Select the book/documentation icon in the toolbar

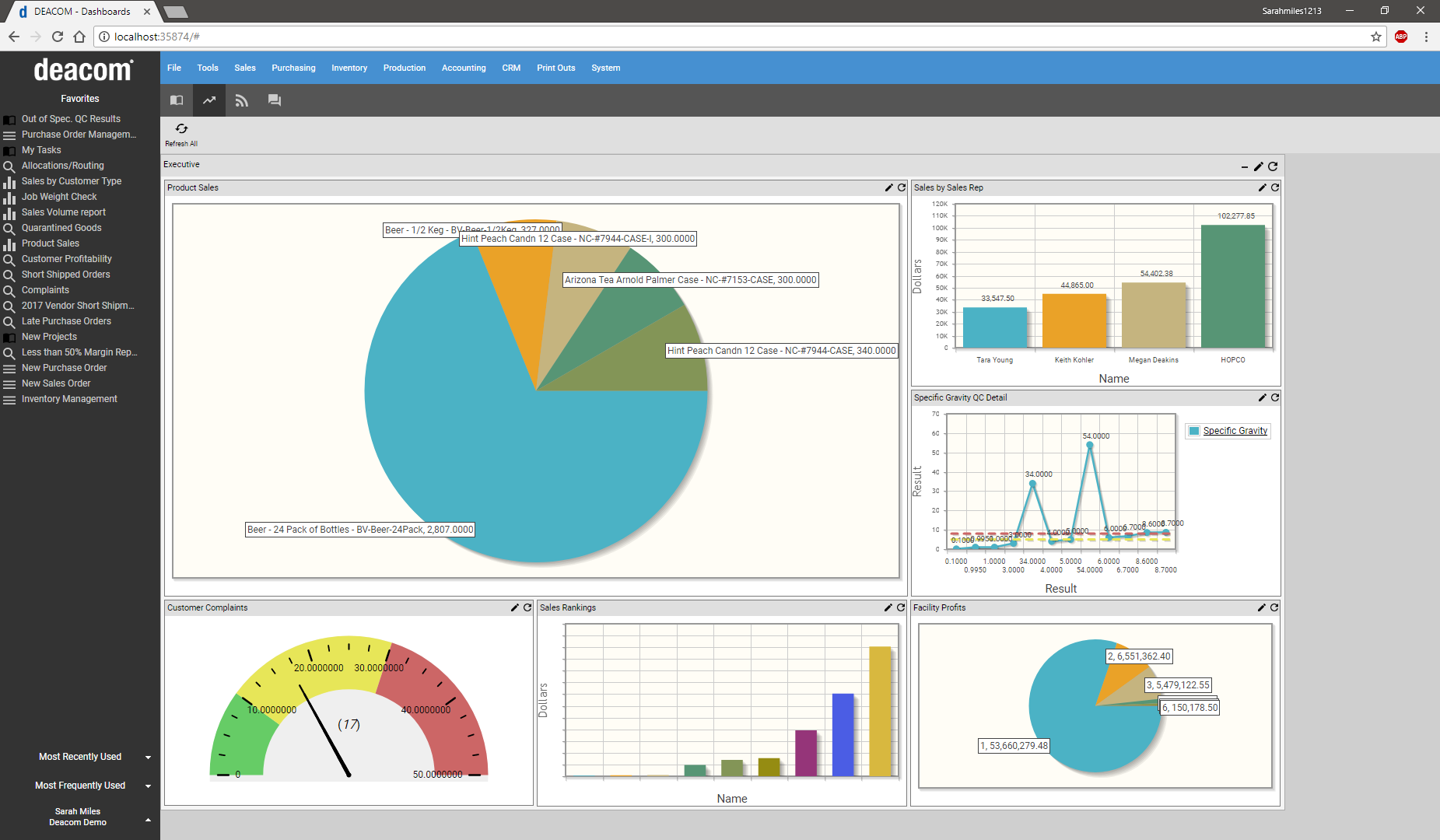[x=176, y=100]
